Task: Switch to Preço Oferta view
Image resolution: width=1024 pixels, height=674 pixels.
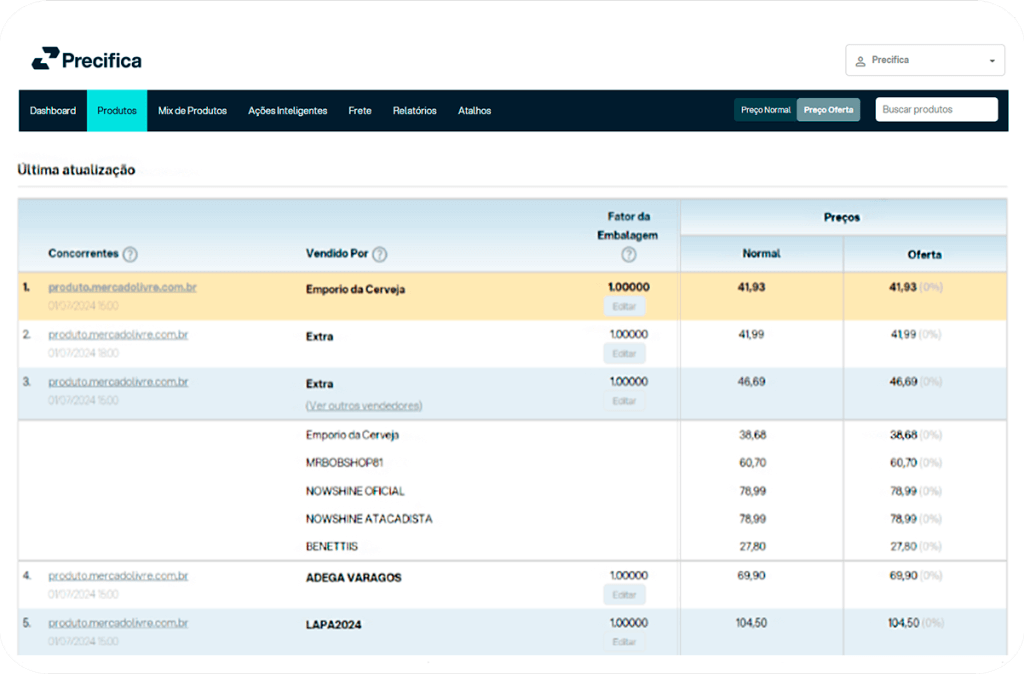Action: [x=828, y=110]
